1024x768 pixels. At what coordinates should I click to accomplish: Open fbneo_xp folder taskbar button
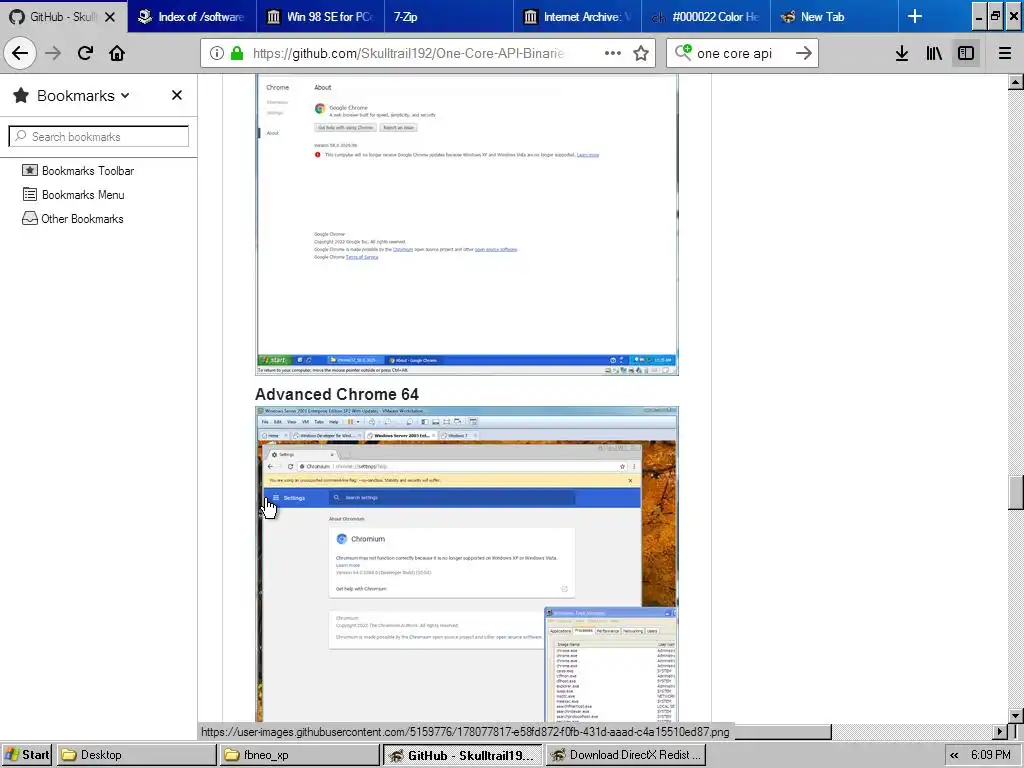(x=299, y=755)
